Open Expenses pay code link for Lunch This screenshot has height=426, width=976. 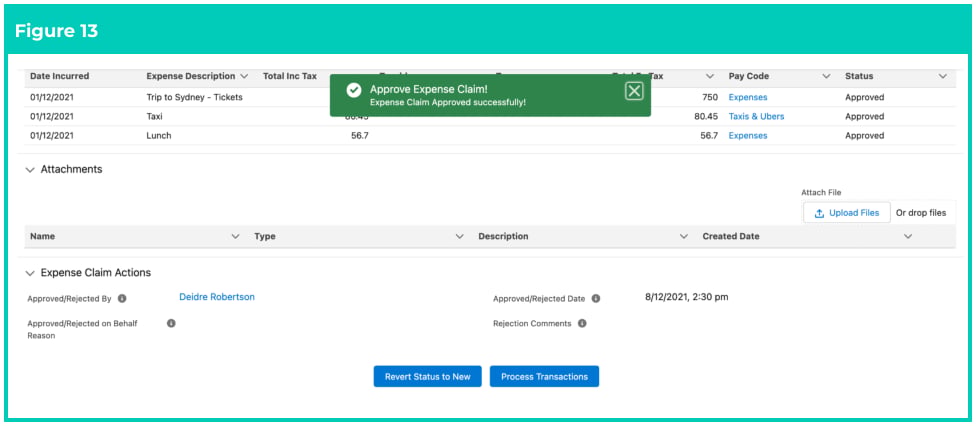748,135
